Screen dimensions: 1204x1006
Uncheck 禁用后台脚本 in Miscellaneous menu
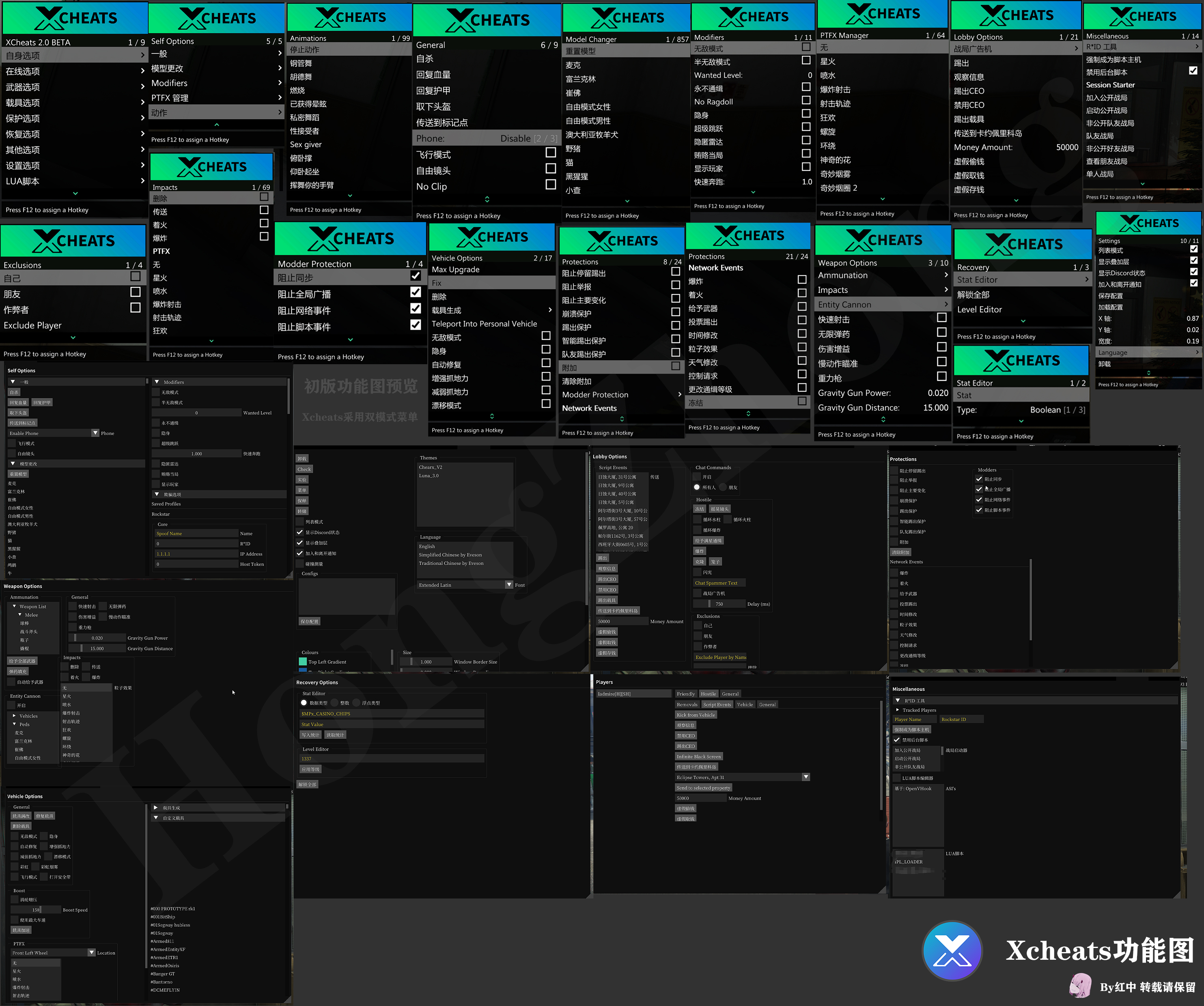pos(1193,71)
